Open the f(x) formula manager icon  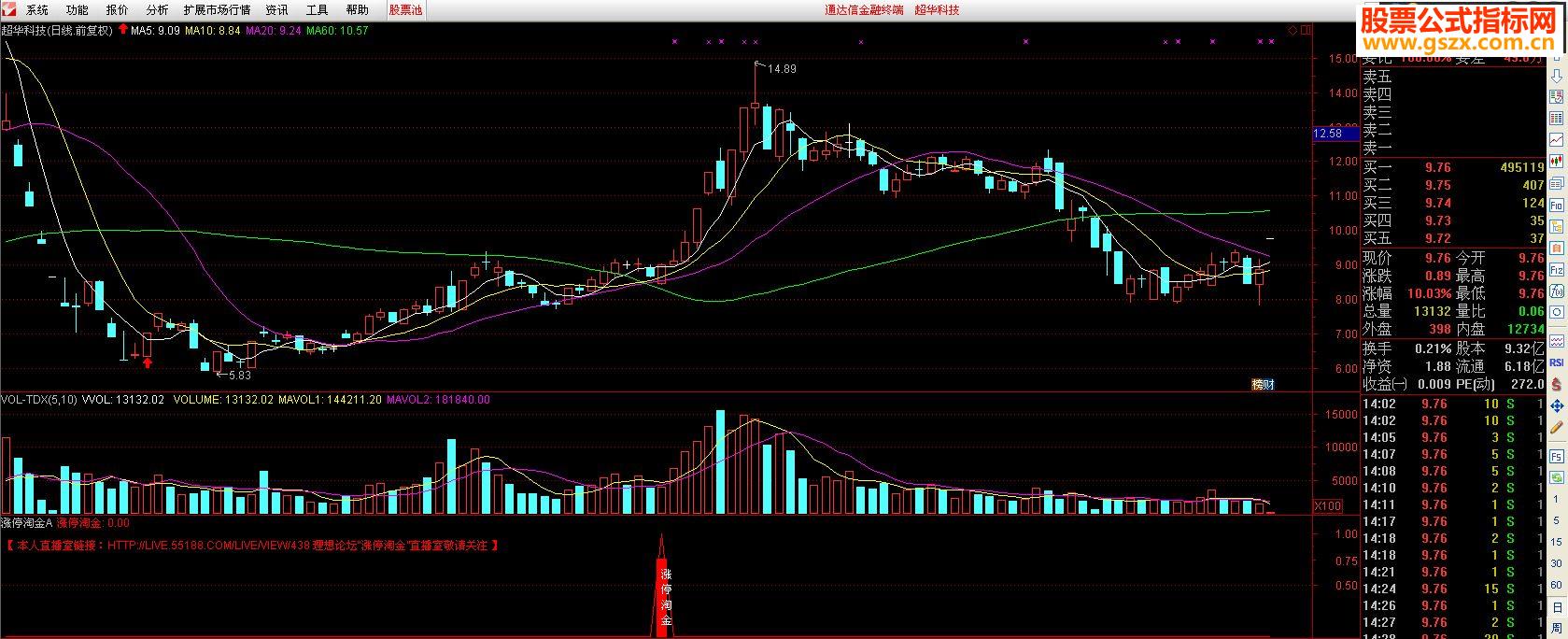tap(1557, 291)
